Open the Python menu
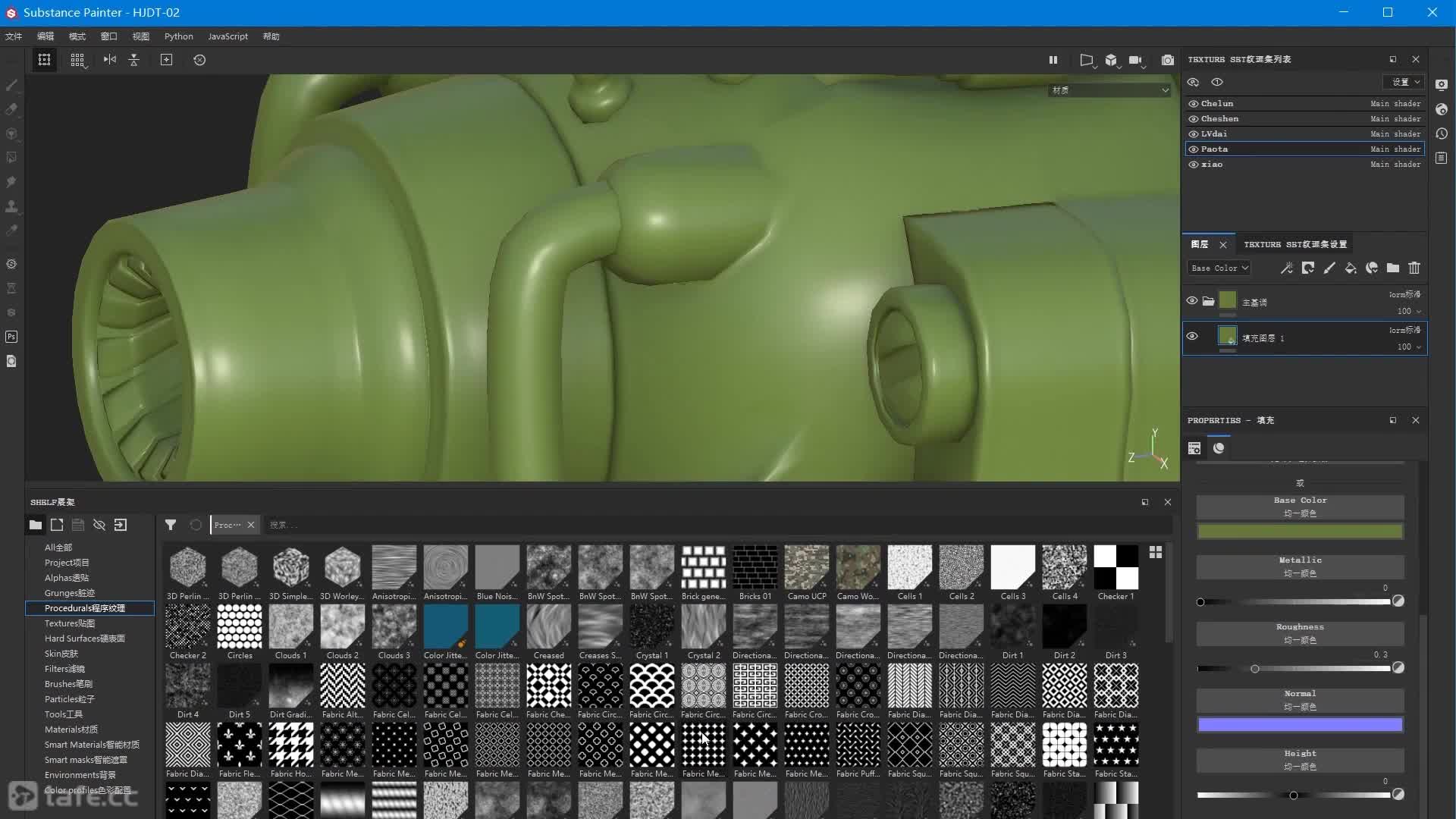 click(178, 36)
